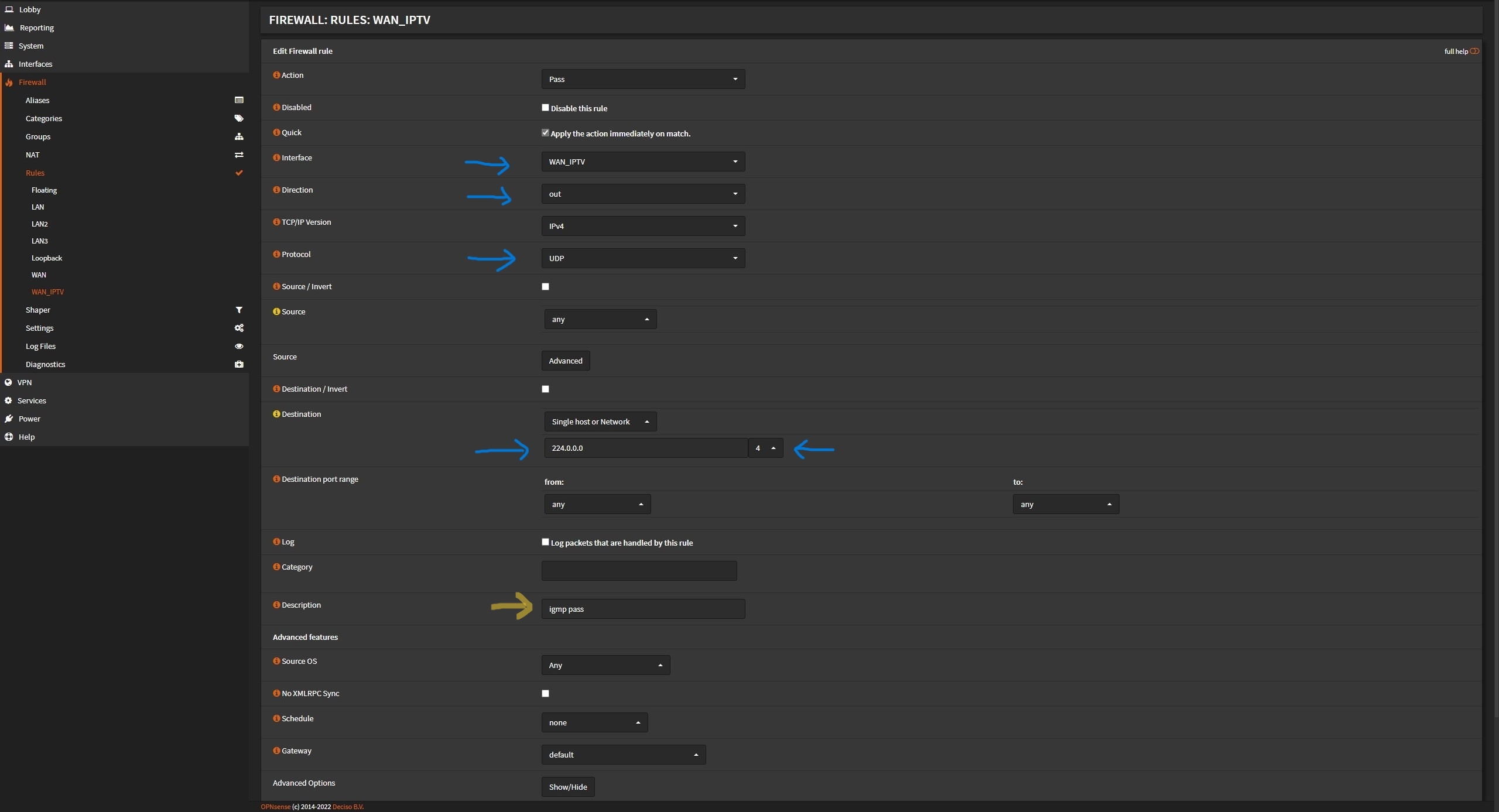Click the Diagnostics medkit icon
The image size is (1499, 812).
pyautogui.click(x=239, y=364)
